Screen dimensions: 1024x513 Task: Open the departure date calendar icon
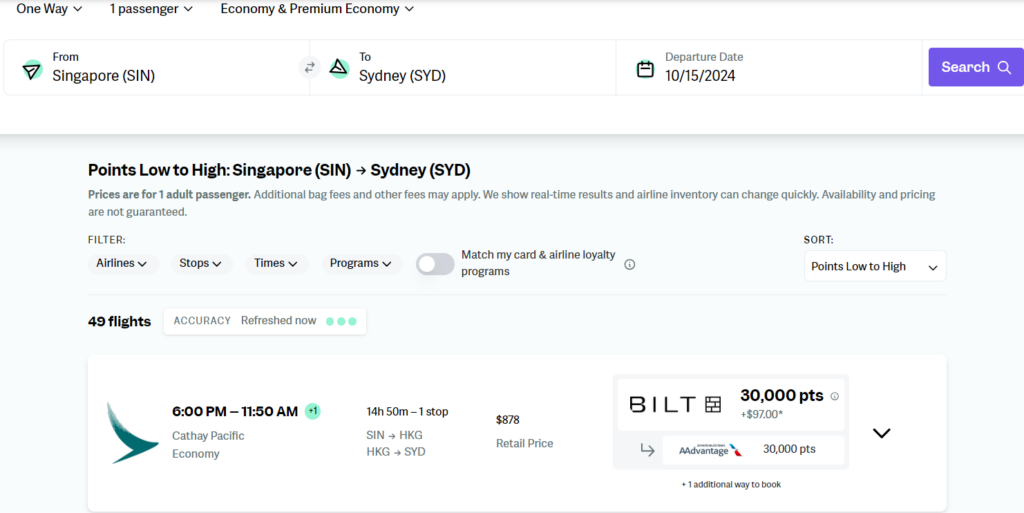645,69
